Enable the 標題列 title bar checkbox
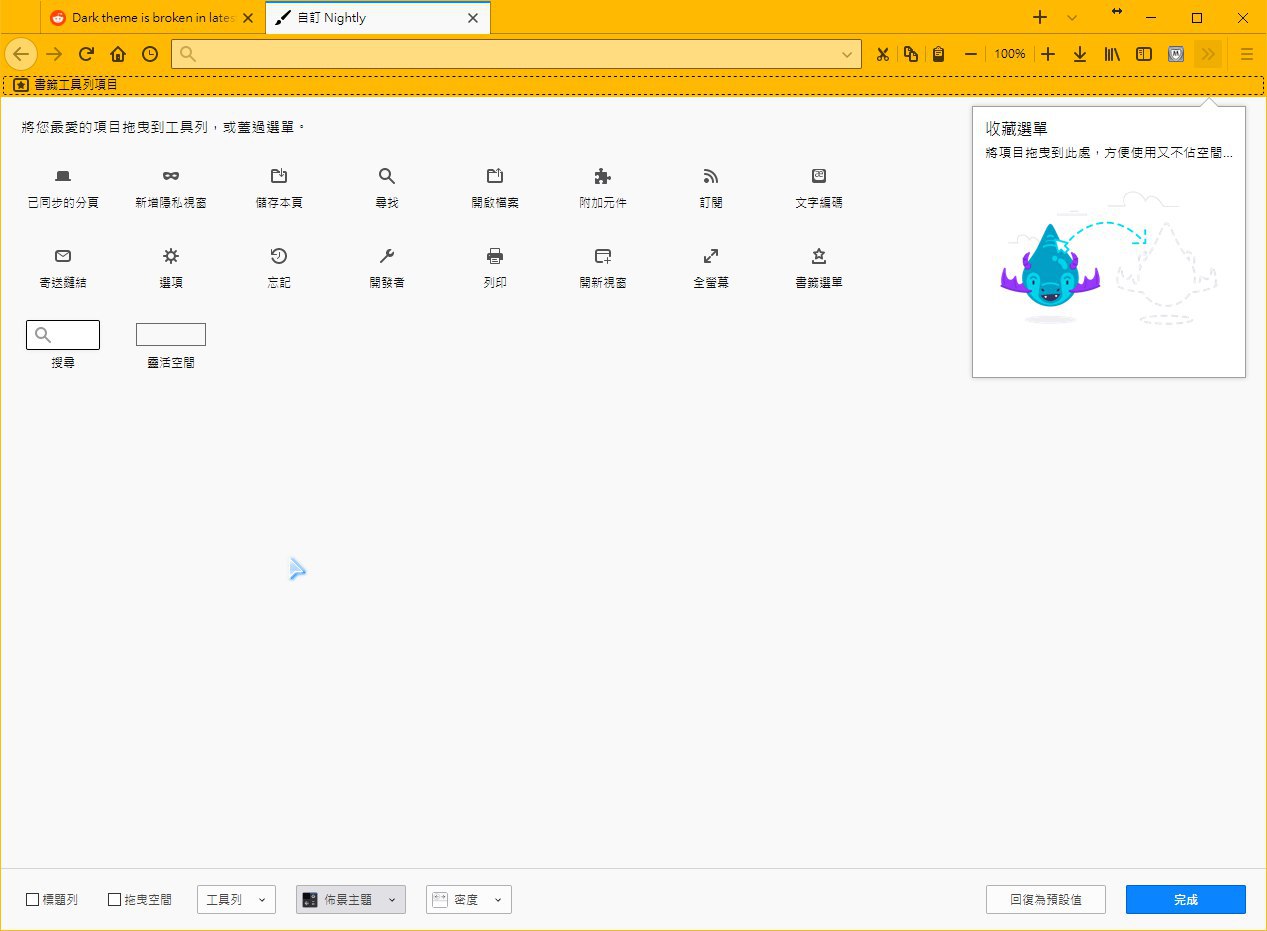 pos(33,900)
